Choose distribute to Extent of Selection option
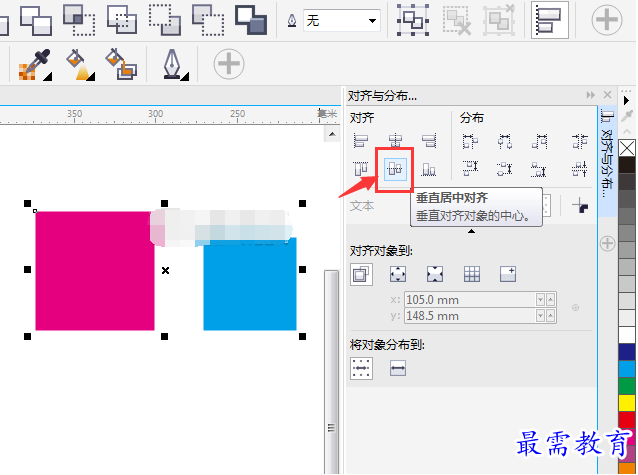The image size is (638, 475). tap(361, 368)
